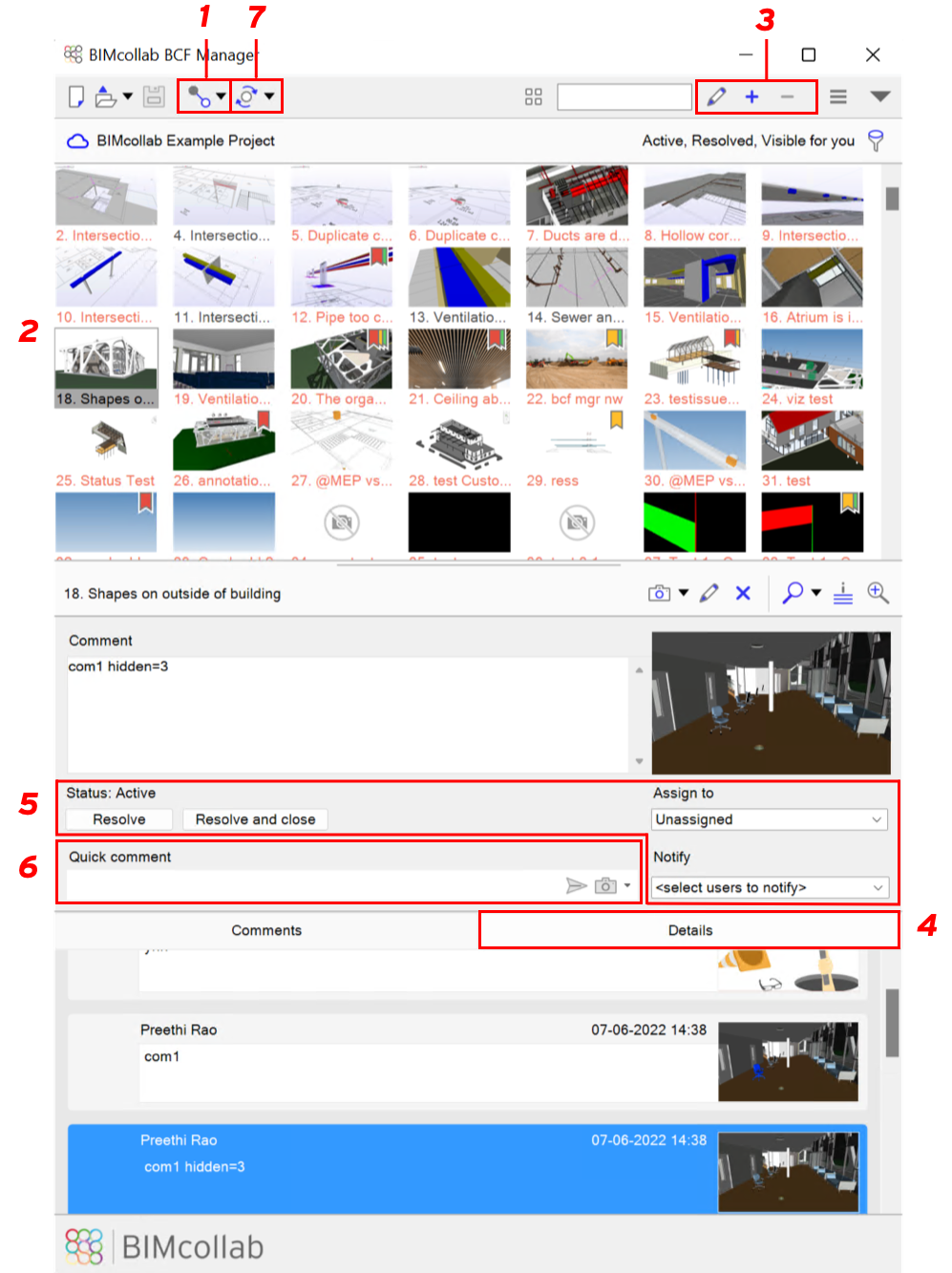Select issue '28. test Custo...'

pyautogui.click(x=459, y=450)
